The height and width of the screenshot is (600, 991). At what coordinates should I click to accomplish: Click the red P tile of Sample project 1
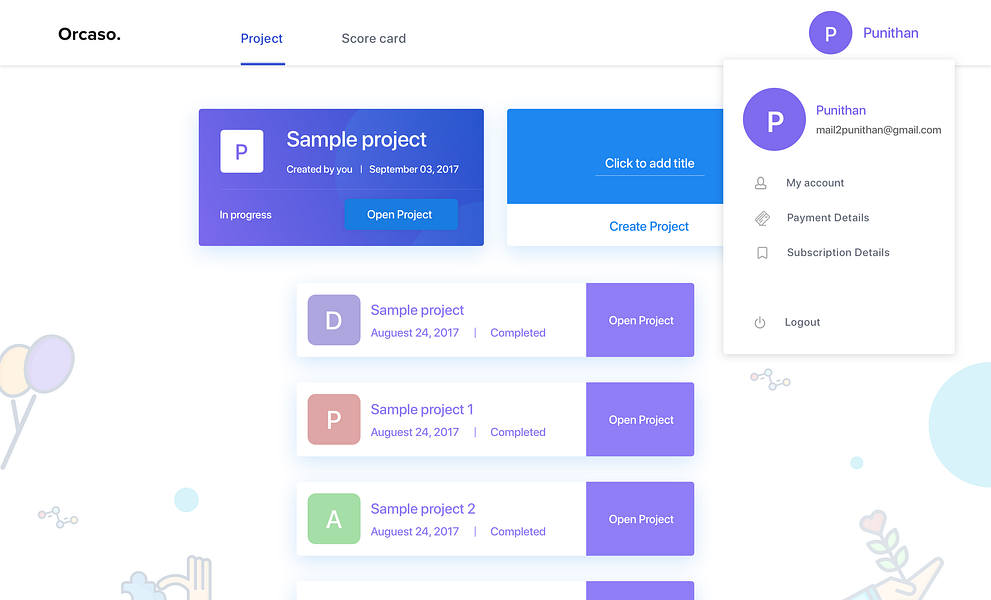click(x=334, y=419)
